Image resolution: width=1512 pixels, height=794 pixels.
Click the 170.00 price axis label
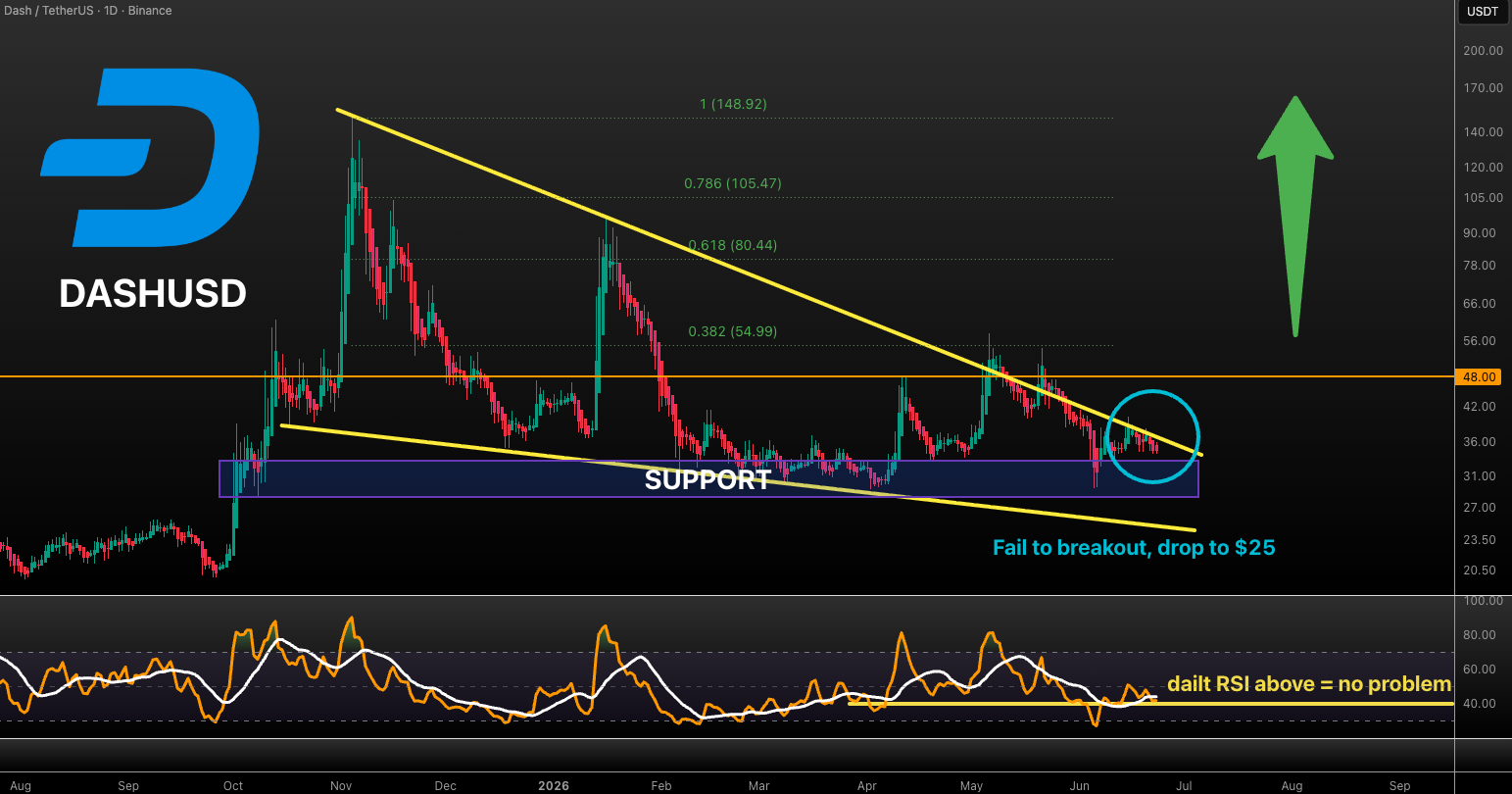(1484, 88)
